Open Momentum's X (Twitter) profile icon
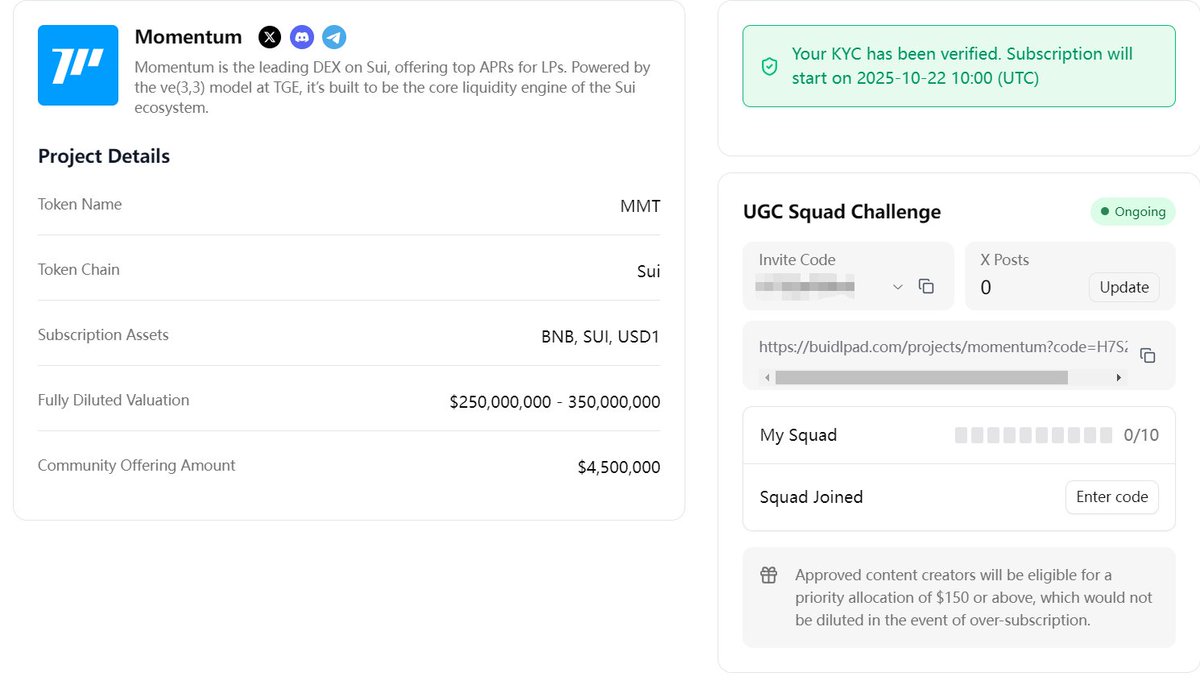 click(x=270, y=38)
